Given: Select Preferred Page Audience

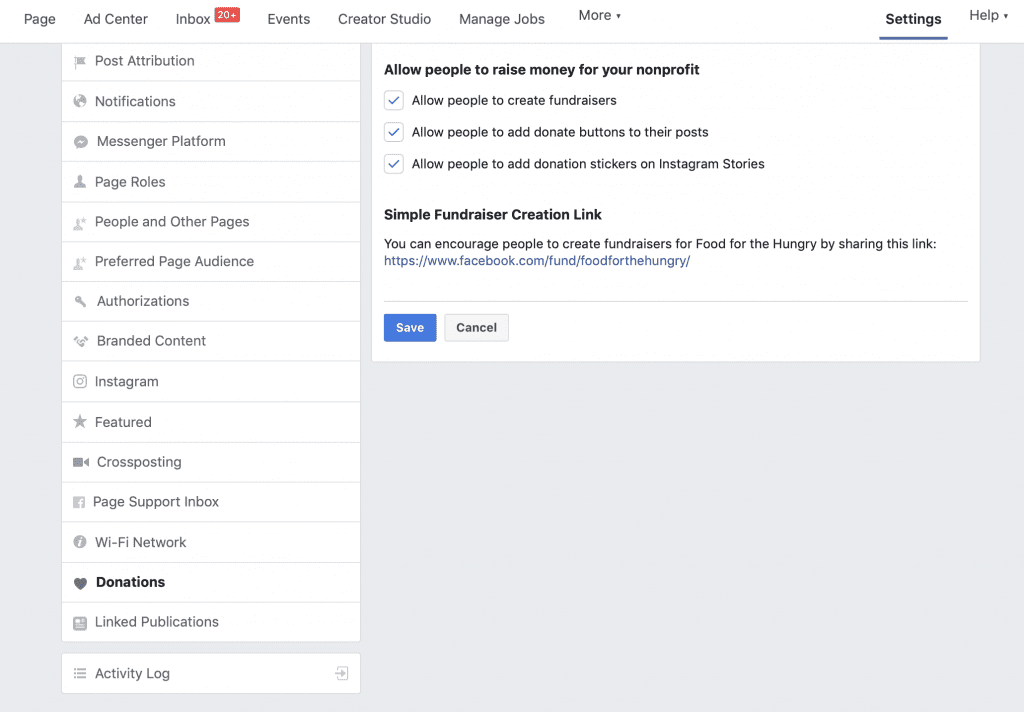Looking at the screenshot, I should pos(211,262).
